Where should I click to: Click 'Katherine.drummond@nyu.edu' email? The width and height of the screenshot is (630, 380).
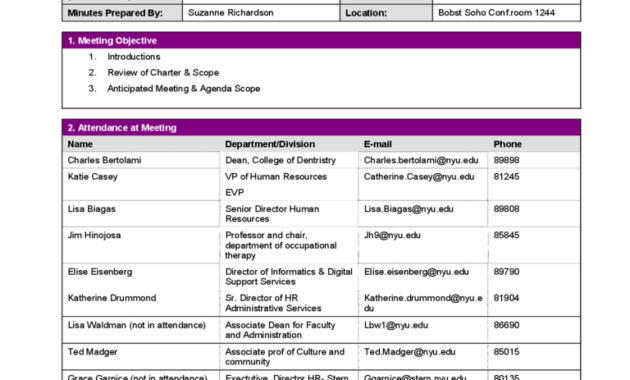[423, 303]
